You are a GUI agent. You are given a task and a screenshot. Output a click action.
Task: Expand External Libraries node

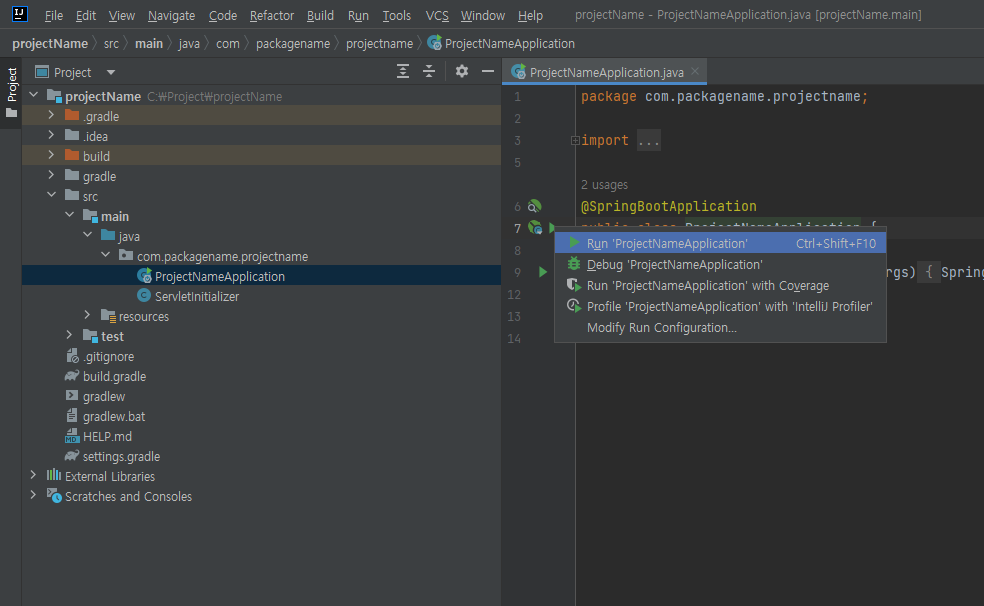(x=33, y=476)
